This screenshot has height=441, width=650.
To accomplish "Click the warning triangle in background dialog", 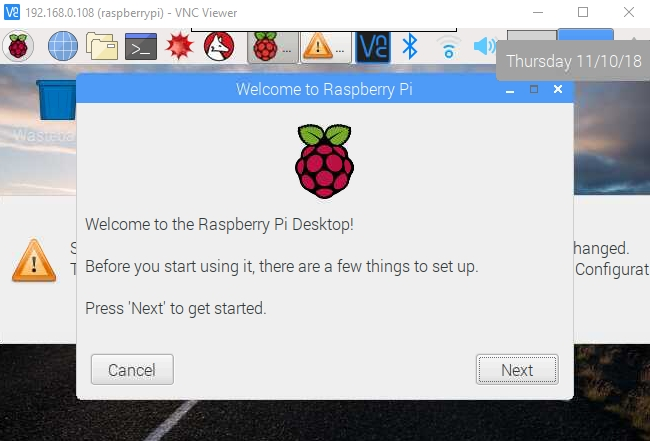I will (x=34, y=261).
